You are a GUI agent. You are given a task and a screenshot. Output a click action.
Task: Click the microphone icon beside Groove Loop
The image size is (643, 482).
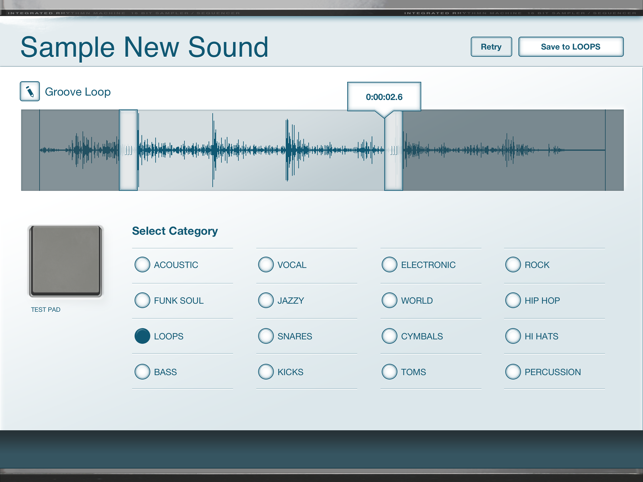(x=30, y=92)
